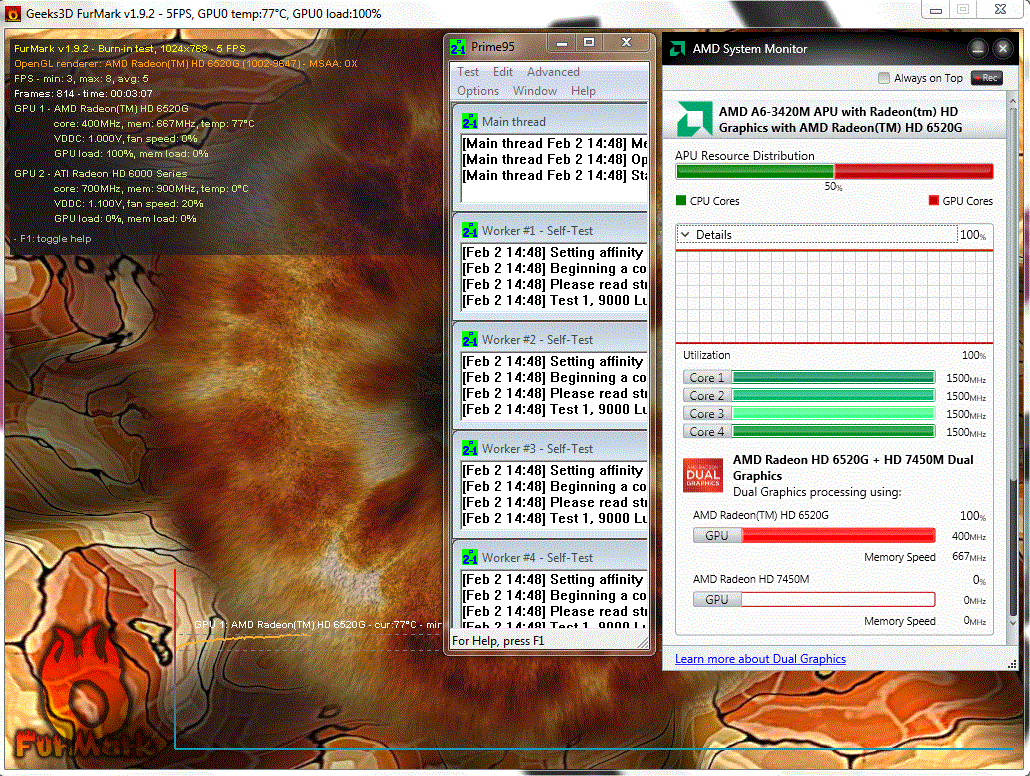Click the HD 7450M empty GPU load bar
Image resolution: width=1030 pixels, height=776 pixels.
(x=838, y=600)
